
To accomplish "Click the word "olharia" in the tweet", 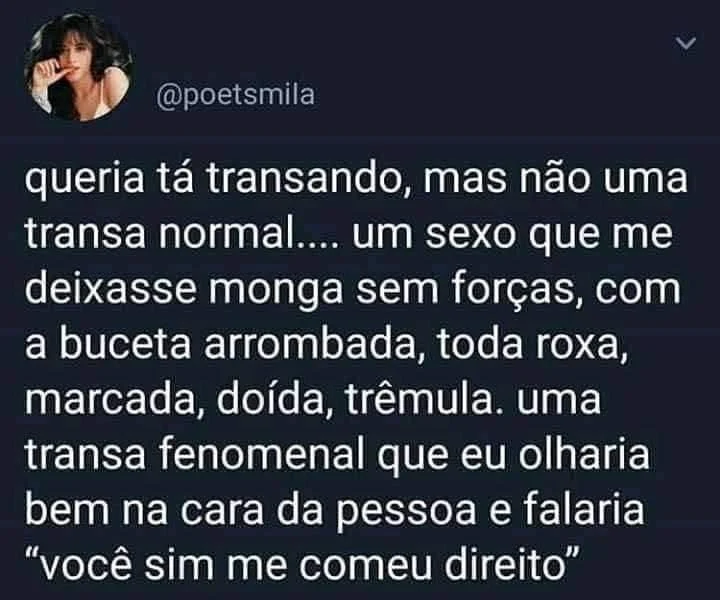I will point(585,454).
